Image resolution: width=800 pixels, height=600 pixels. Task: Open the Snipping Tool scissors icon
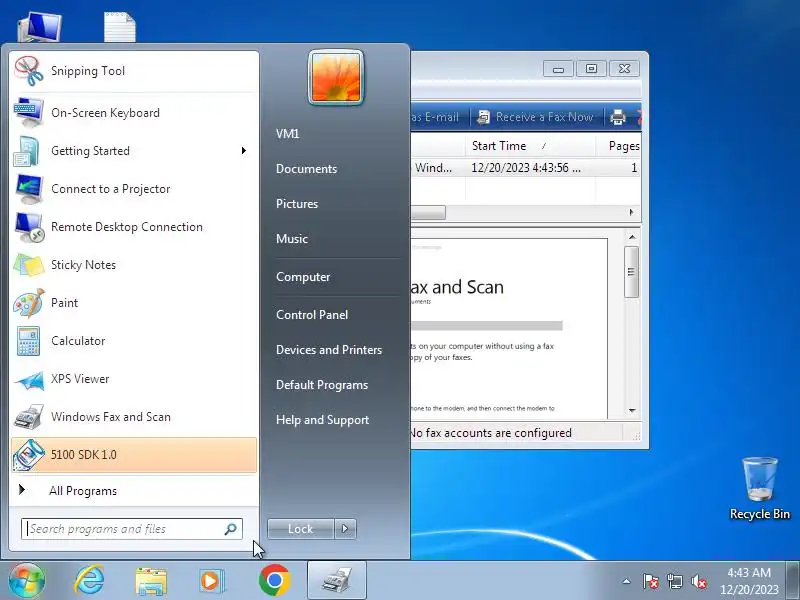coord(29,71)
